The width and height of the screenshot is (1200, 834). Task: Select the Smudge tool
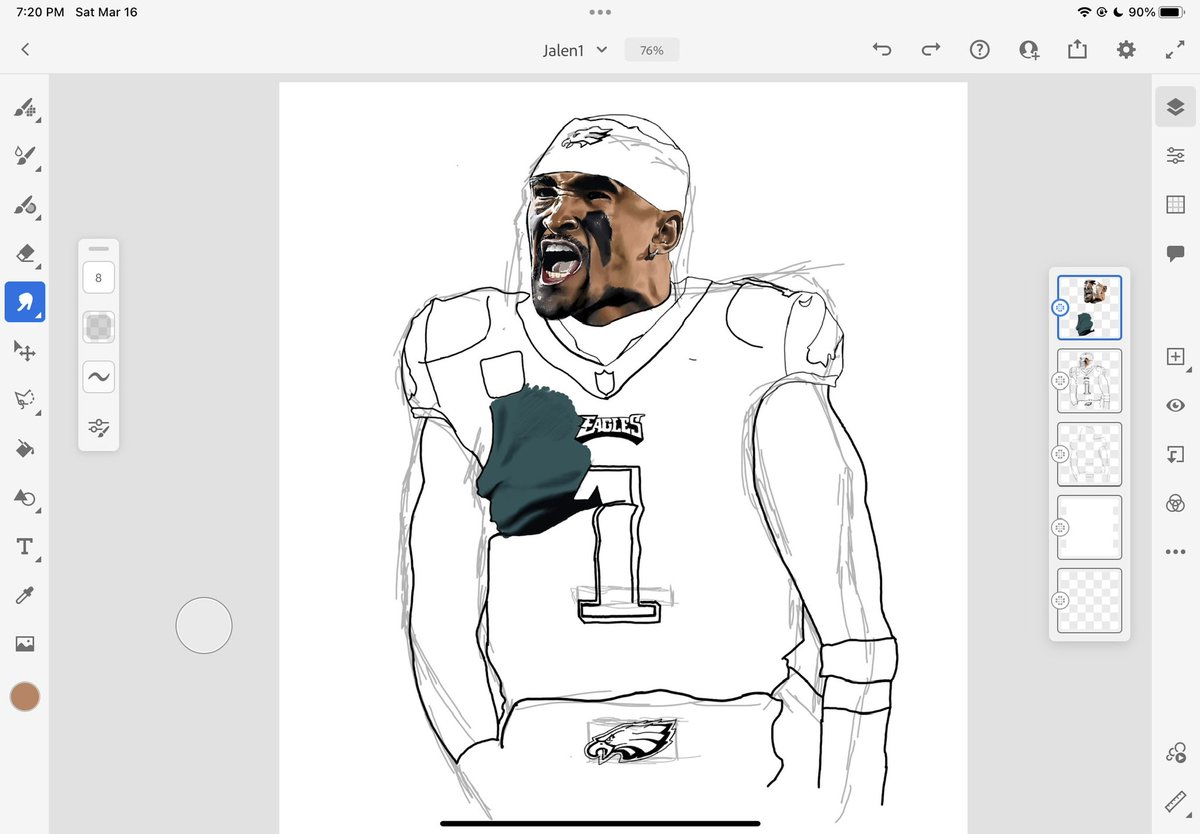tap(25, 301)
